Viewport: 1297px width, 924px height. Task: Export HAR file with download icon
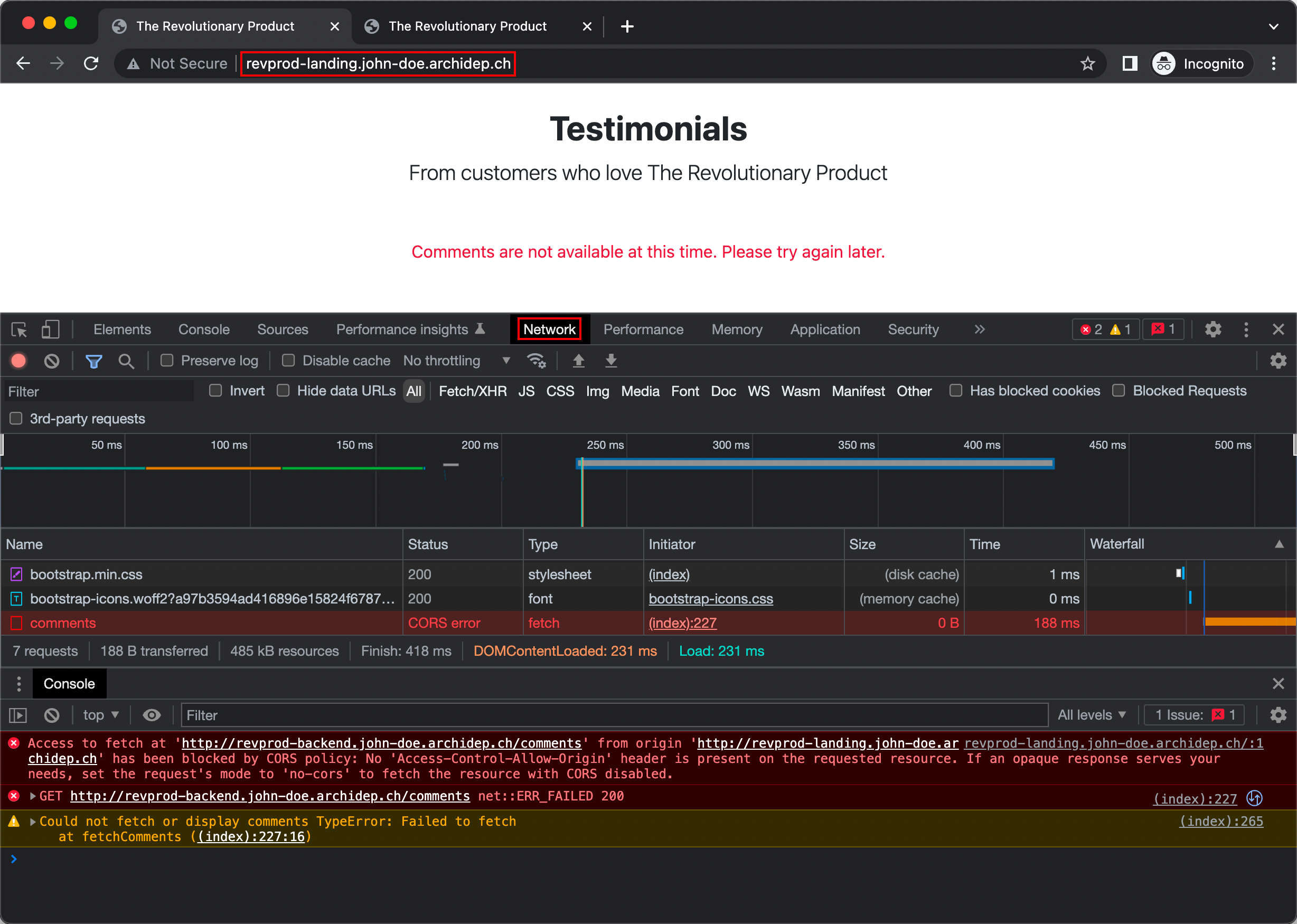pos(610,361)
